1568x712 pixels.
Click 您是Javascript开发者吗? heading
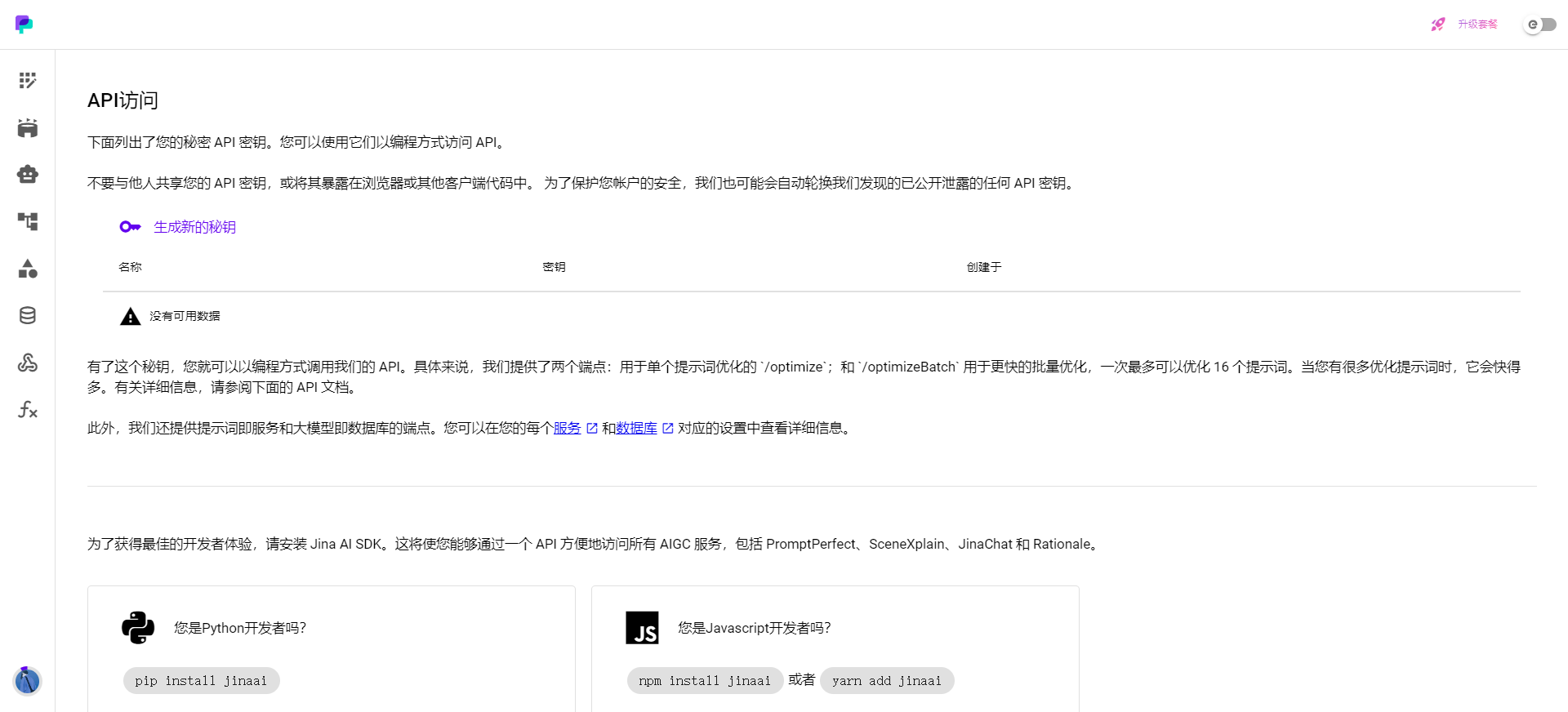pos(755,628)
